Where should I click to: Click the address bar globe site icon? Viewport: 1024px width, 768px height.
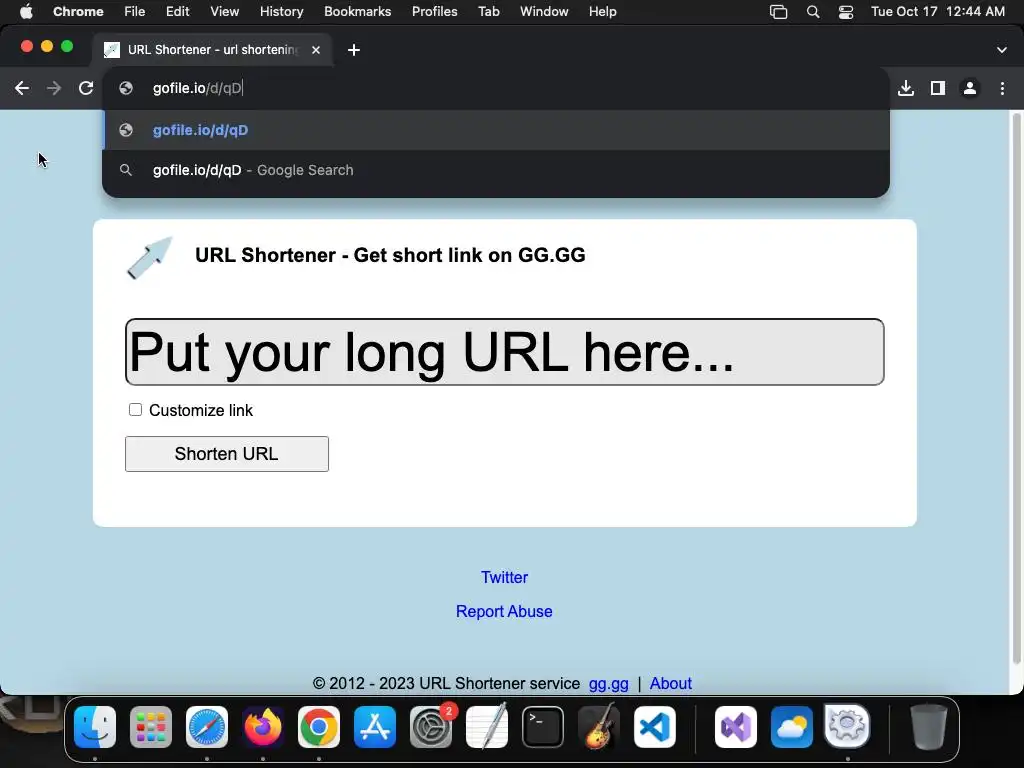point(126,88)
